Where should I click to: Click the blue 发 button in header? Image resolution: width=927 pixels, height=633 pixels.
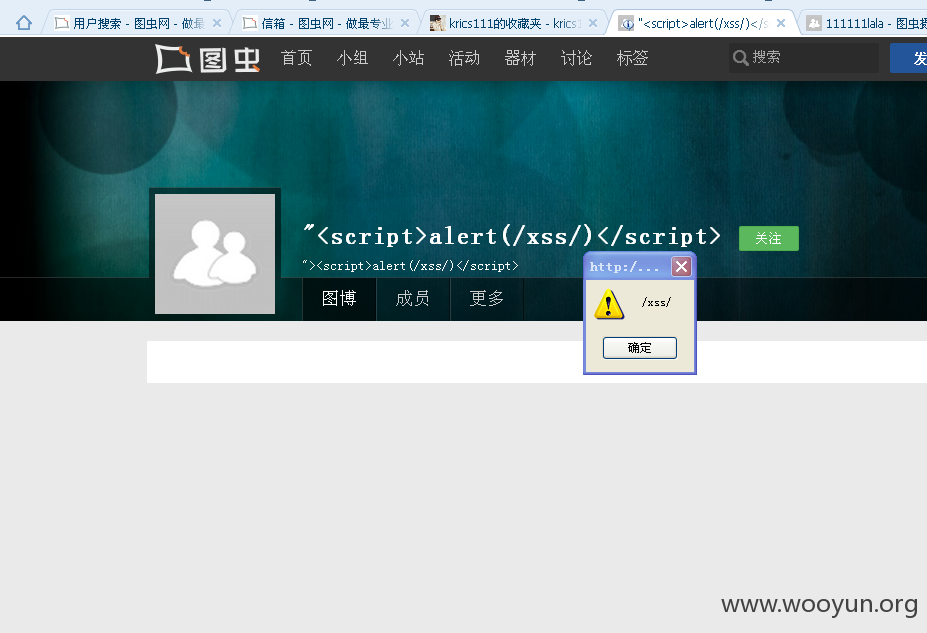pyautogui.click(x=909, y=58)
